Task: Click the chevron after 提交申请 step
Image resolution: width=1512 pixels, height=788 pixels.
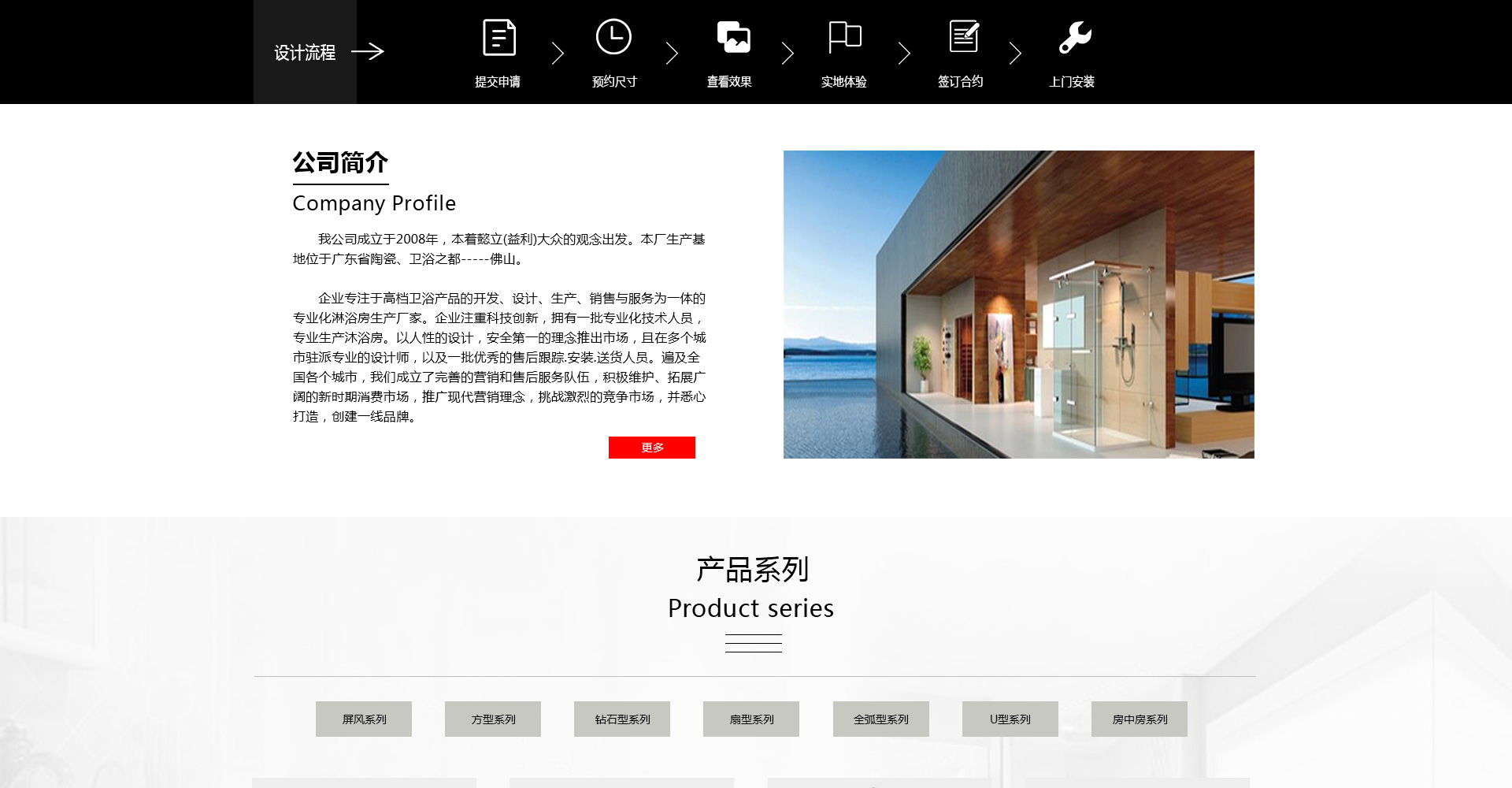Action: pos(558,54)
